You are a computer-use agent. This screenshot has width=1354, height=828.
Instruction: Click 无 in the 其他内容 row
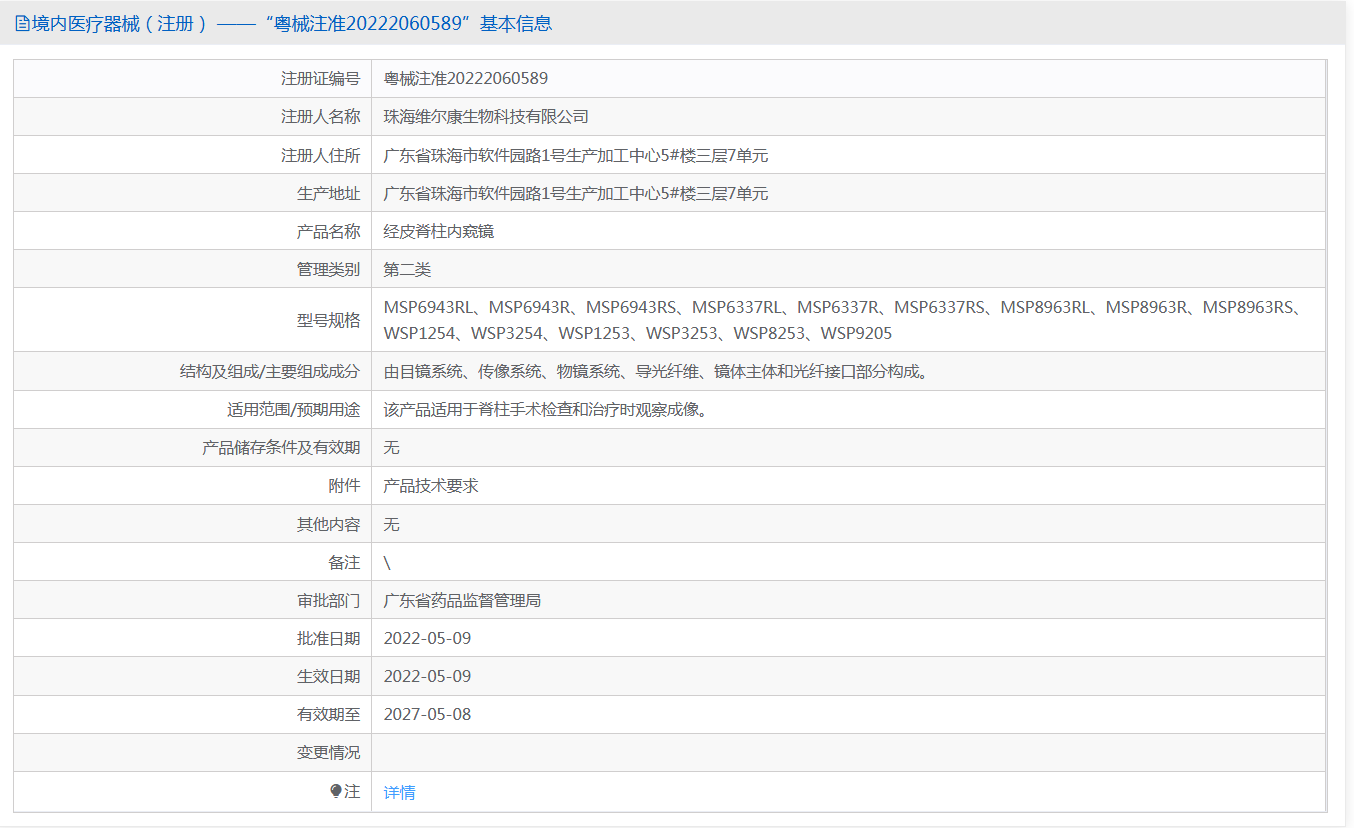[392, 524]
